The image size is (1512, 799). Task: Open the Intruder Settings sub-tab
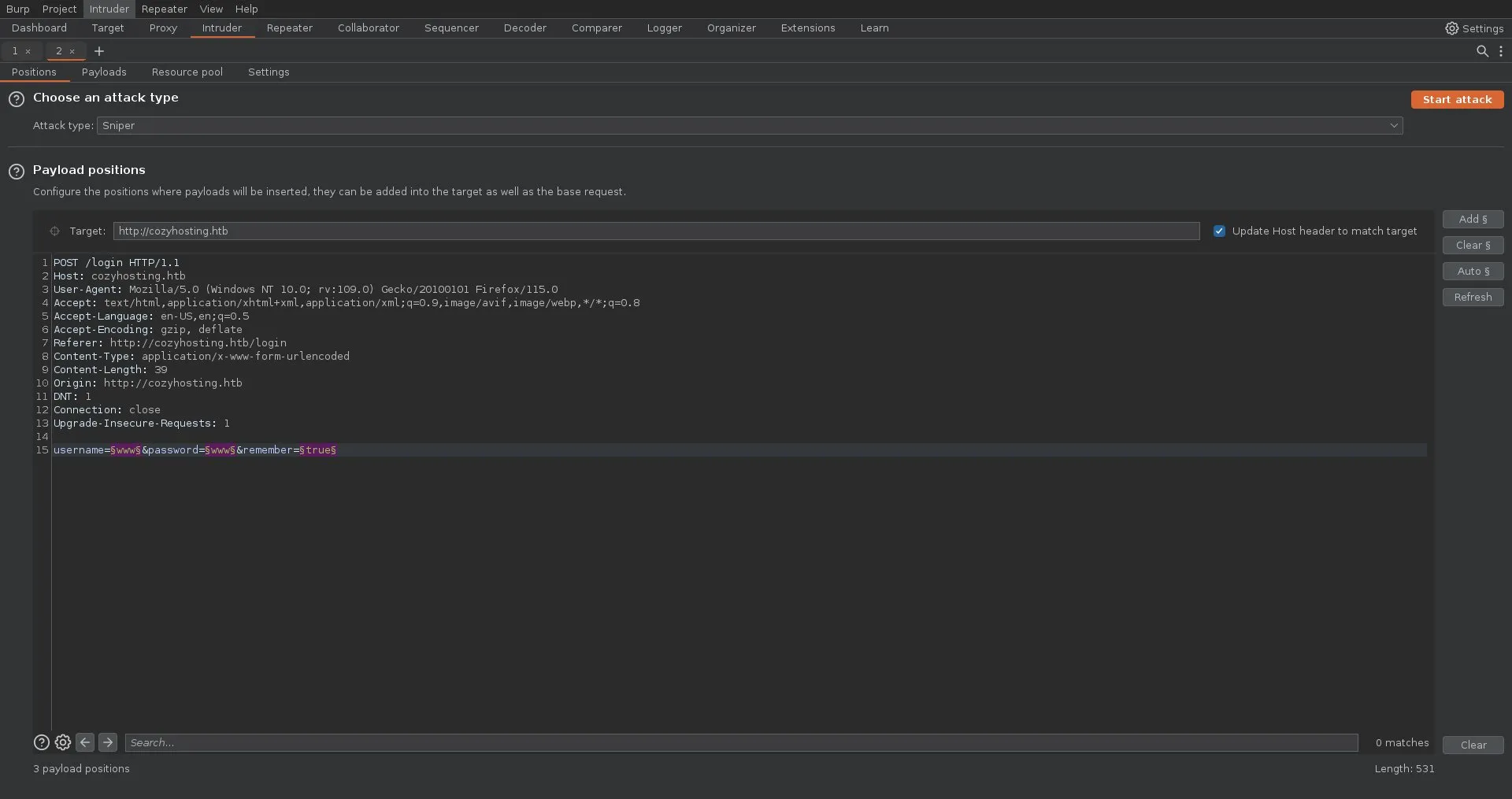[x=269, y=72]
